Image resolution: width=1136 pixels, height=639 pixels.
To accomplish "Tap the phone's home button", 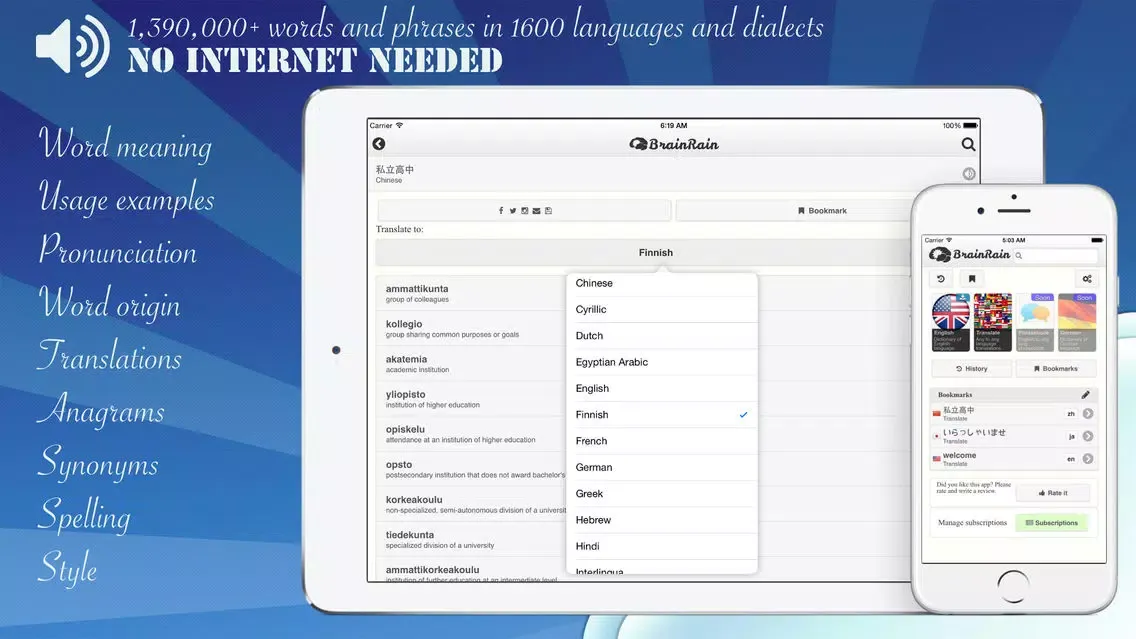I will 1013,585.
